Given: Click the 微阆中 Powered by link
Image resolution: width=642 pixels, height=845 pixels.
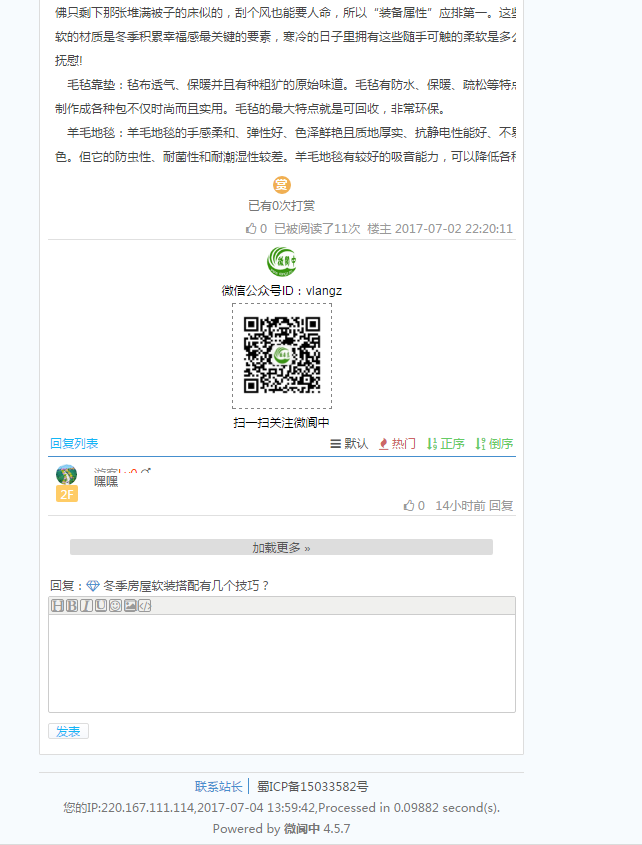Looking at the screenshot, I should coord(302,829).
